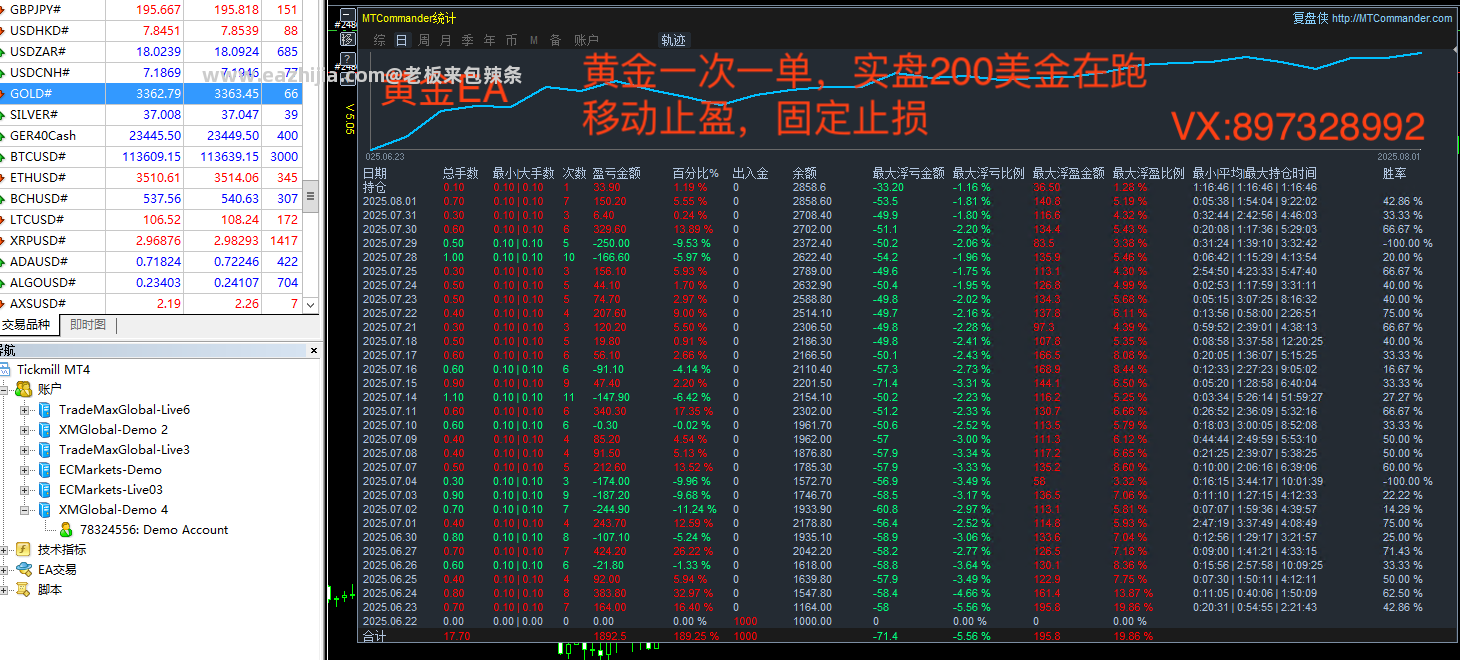
Task: Click the ECMarkets-Live03 server icon
Action: coord(45,489)
